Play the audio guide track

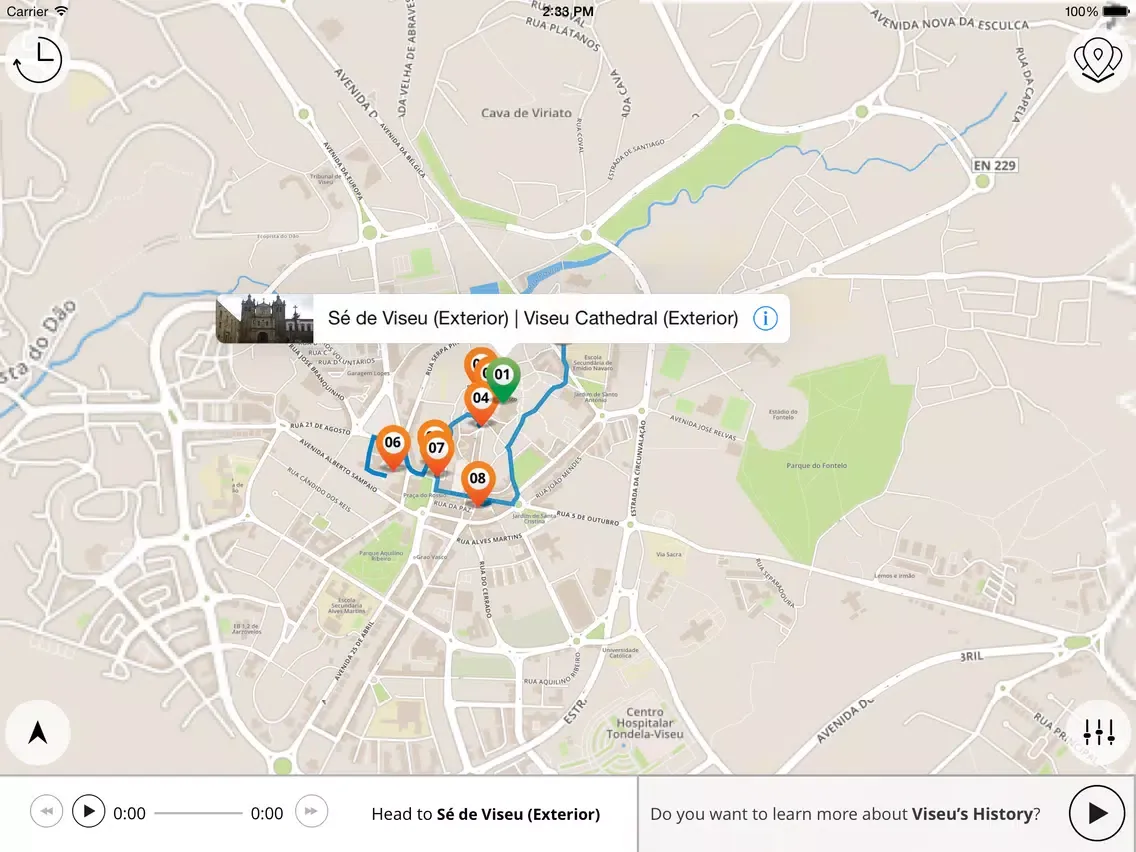point(89,812)
